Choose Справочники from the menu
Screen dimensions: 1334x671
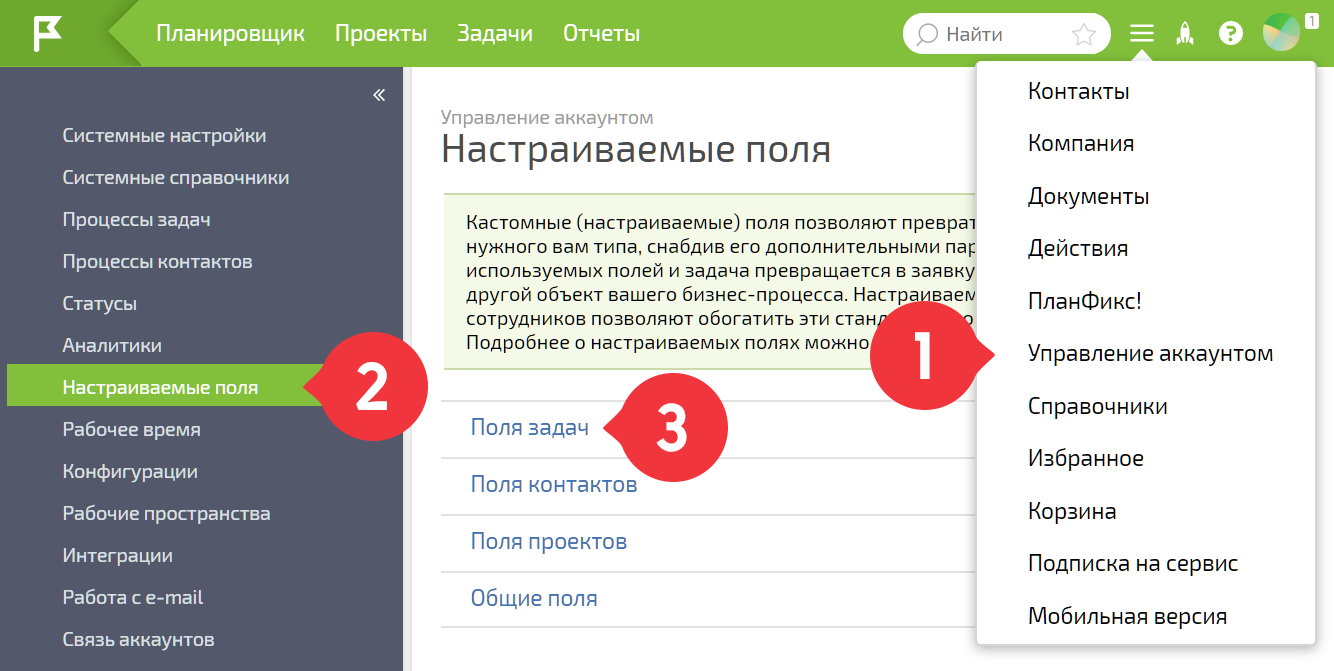point(1098,406)
